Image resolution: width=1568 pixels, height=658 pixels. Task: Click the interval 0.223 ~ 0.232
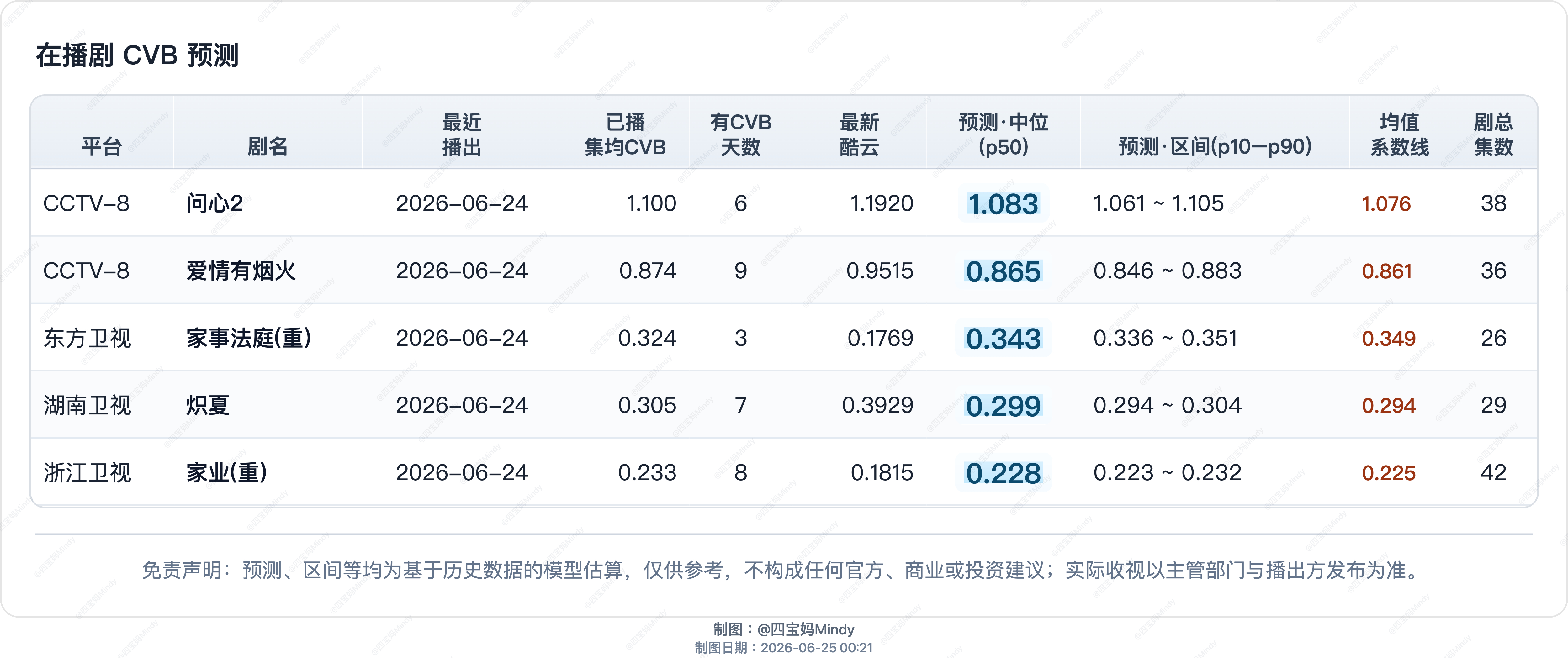1168,472
